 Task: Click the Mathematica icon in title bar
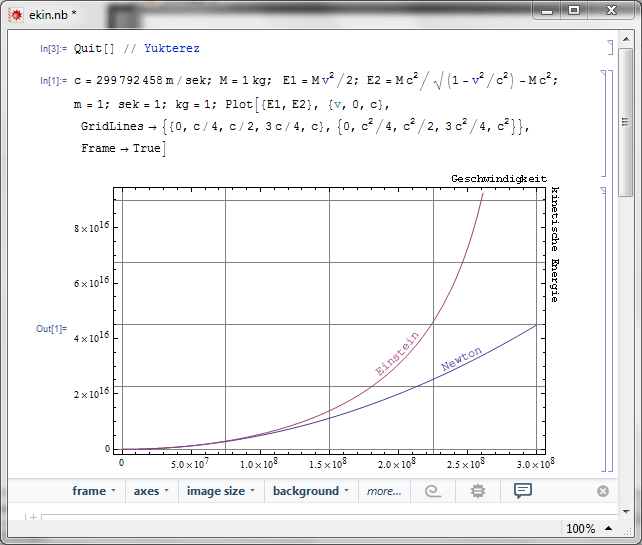(15, 11)
